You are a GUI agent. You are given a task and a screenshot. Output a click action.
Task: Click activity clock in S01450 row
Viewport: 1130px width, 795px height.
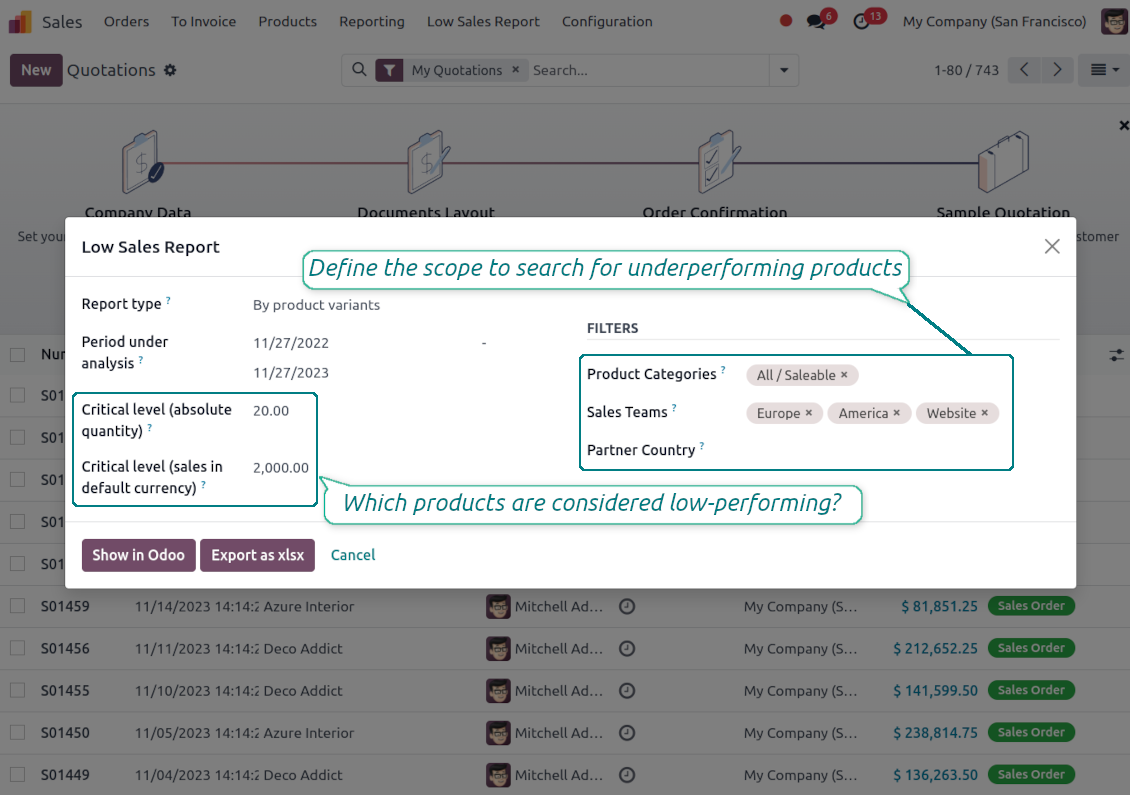pyautogui.click(x=627, y=733)
